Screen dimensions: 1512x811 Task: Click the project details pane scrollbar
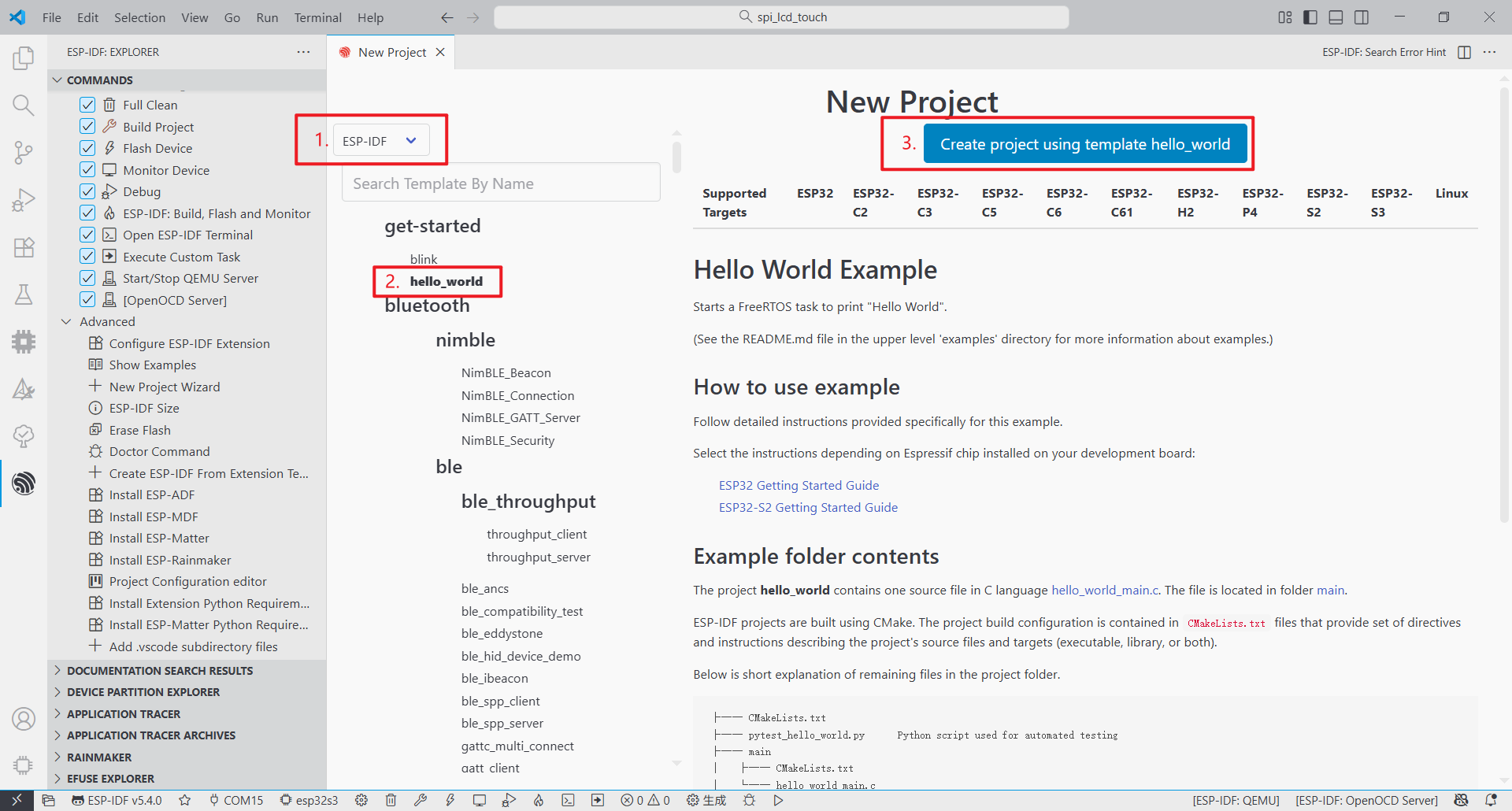click(1504, 303)
